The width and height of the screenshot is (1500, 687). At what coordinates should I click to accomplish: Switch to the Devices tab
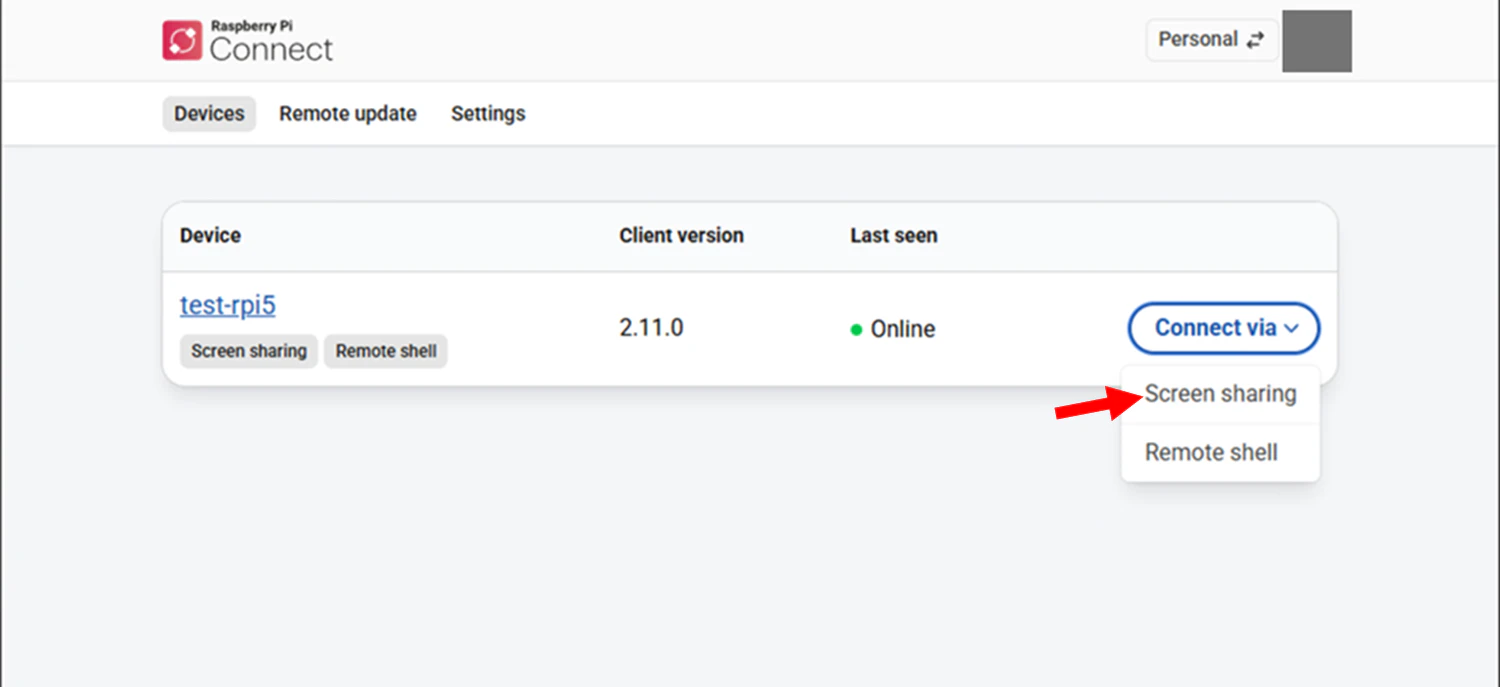pyautogui.click(x=209, y=114)
